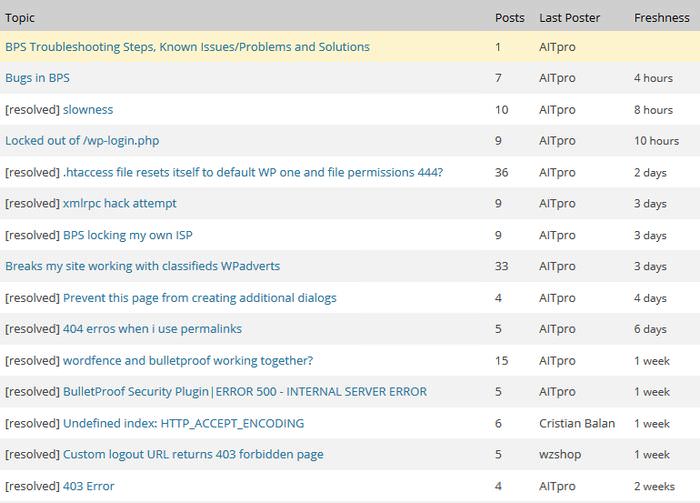Open 'Custom logout URL returns 403 forbidden page'

click(x=193, y=454)
